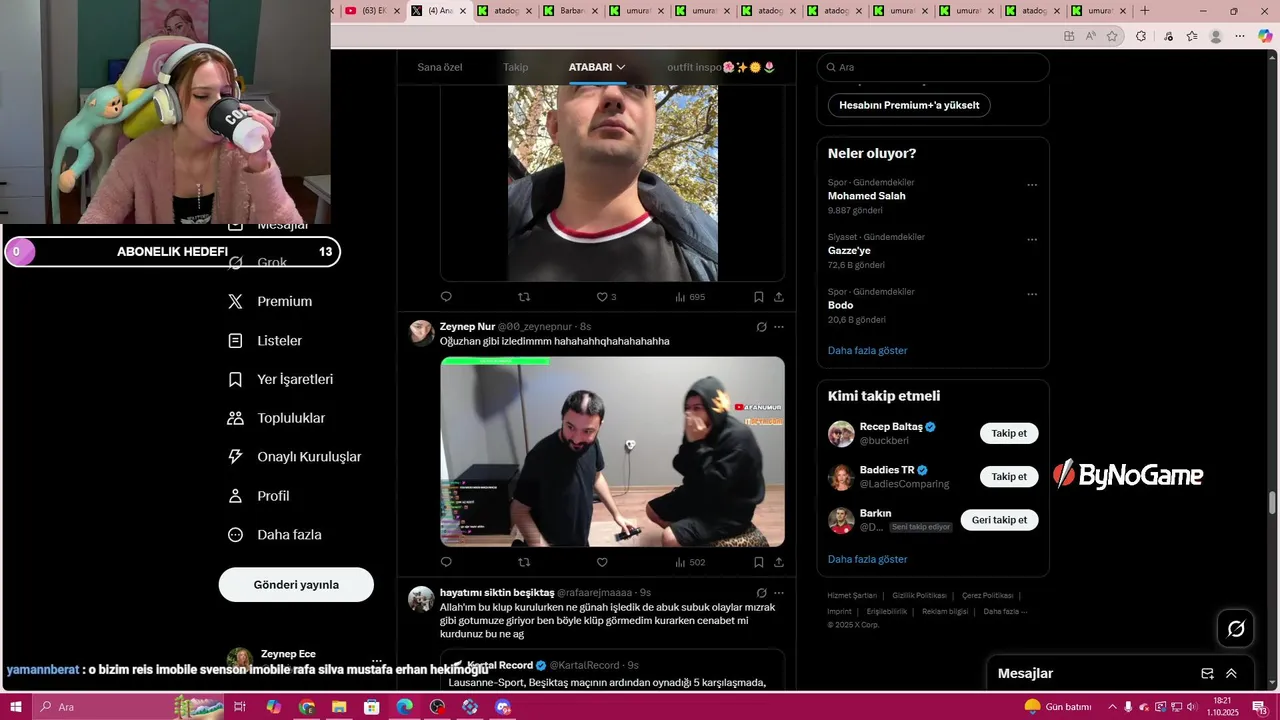
Task: Open Listeler from the sidebar
Action: coord(265,340)
